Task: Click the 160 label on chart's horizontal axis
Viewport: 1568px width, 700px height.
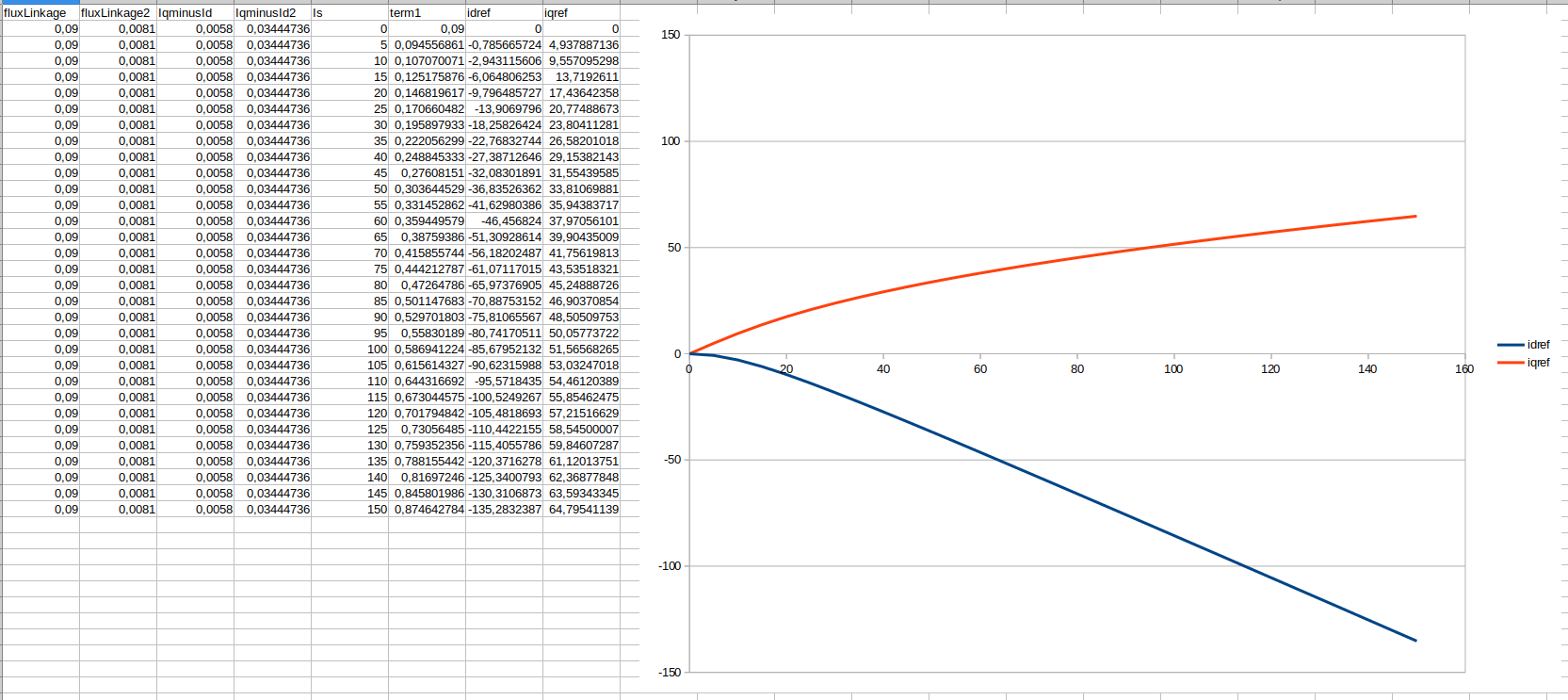Action: pyautogui.click(x=1463, y=369)
